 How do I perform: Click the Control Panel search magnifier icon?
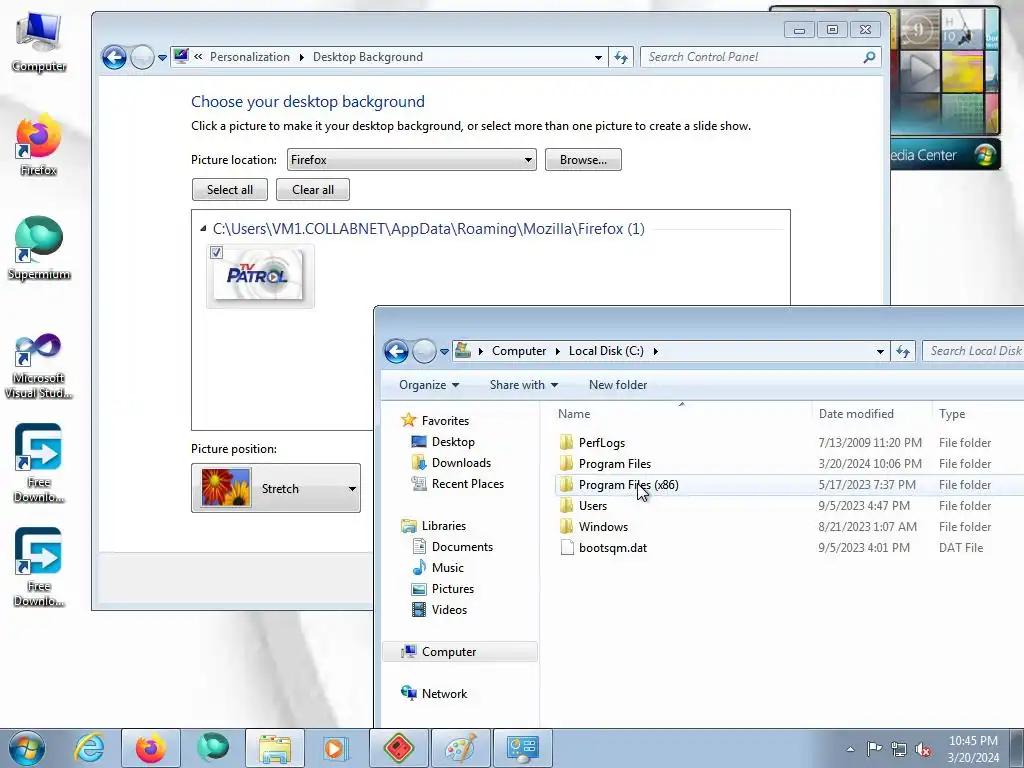coord(869,57)
